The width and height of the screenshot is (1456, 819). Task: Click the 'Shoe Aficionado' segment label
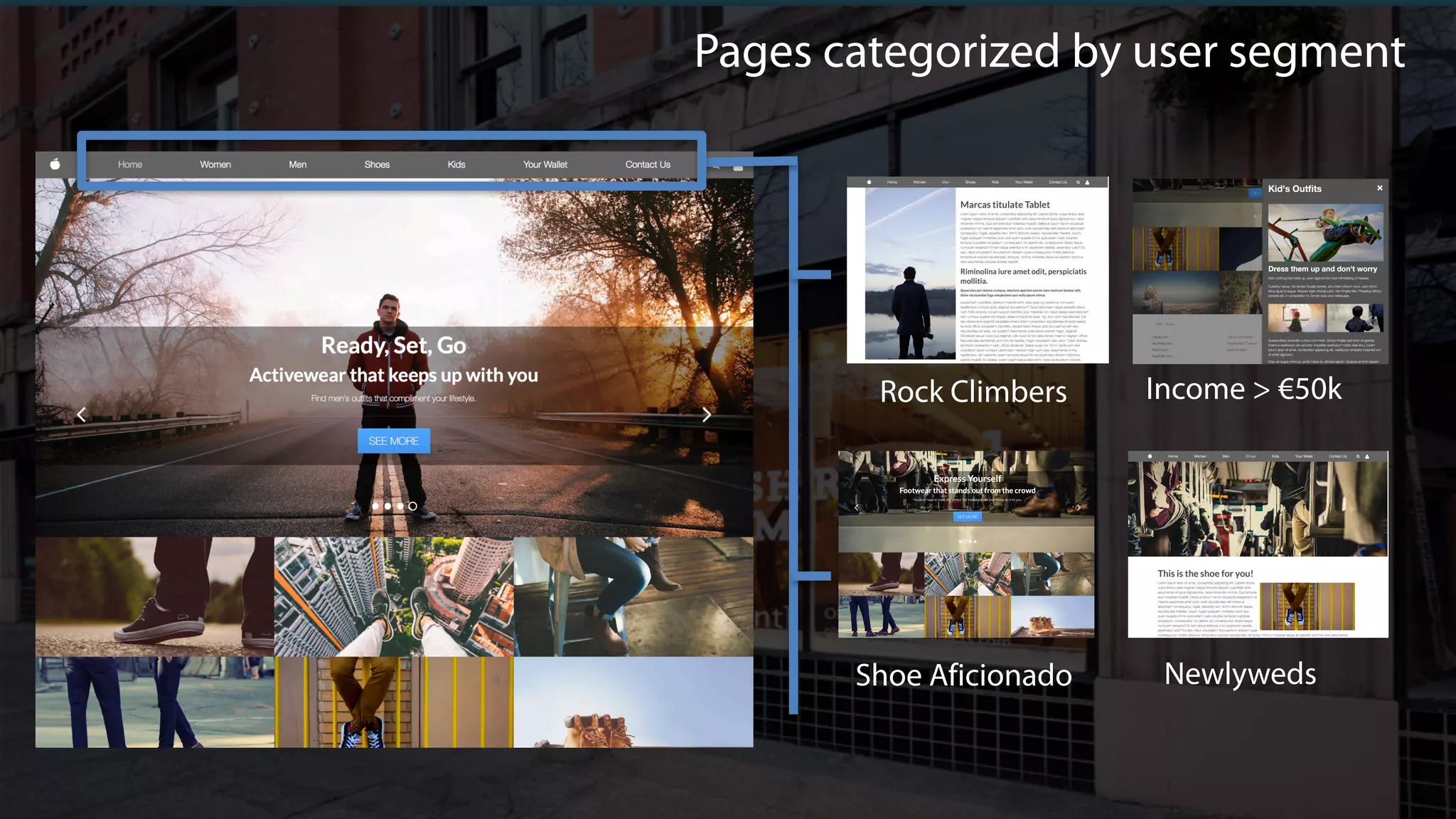(963, 675)
